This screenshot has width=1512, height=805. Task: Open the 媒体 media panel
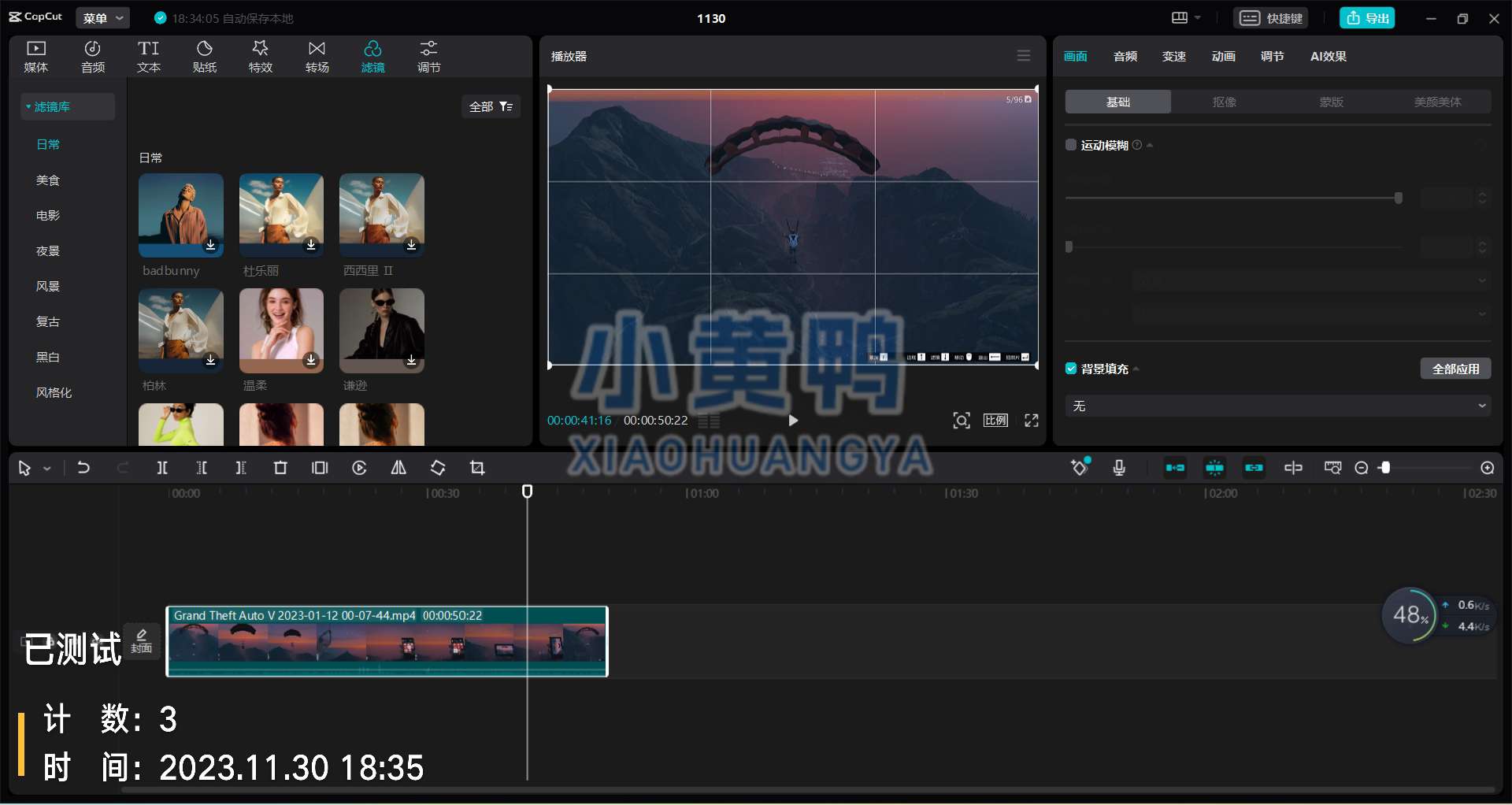pos(36,57)
